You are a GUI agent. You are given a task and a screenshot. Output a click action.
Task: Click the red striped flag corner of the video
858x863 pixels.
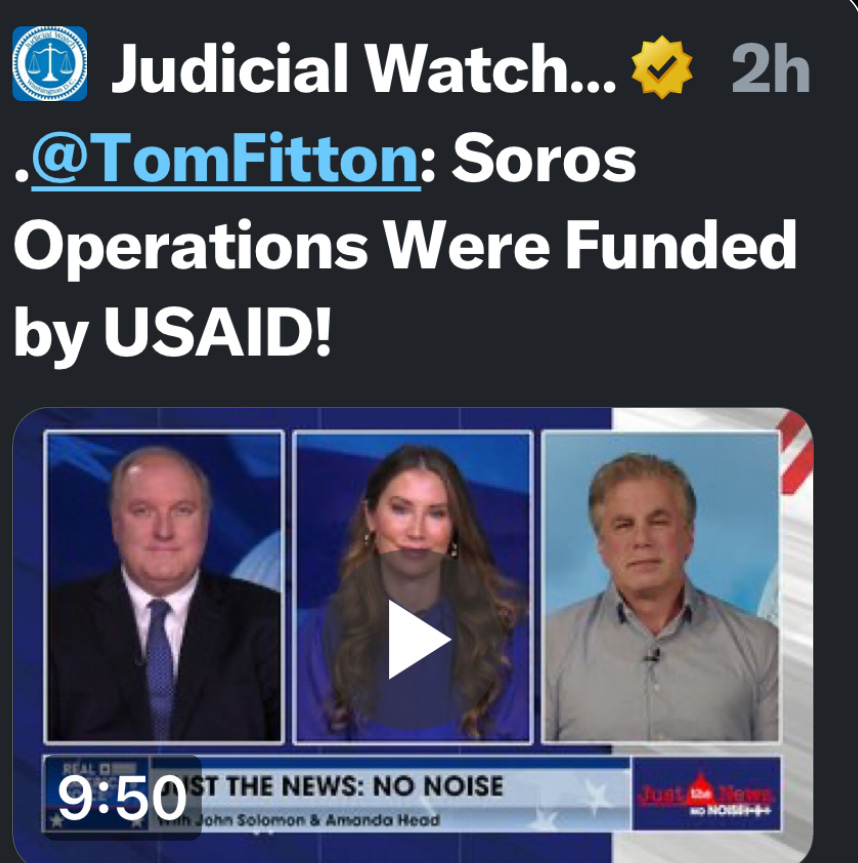tap(795, 450)
